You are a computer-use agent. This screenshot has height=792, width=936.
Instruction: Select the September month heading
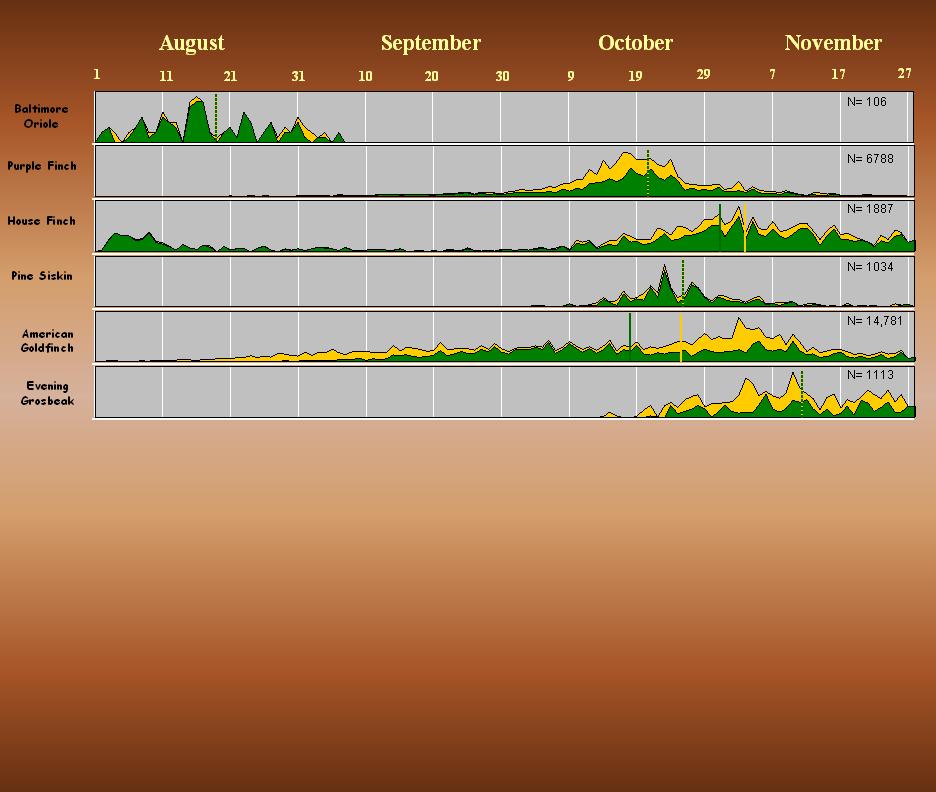(430, 43)
